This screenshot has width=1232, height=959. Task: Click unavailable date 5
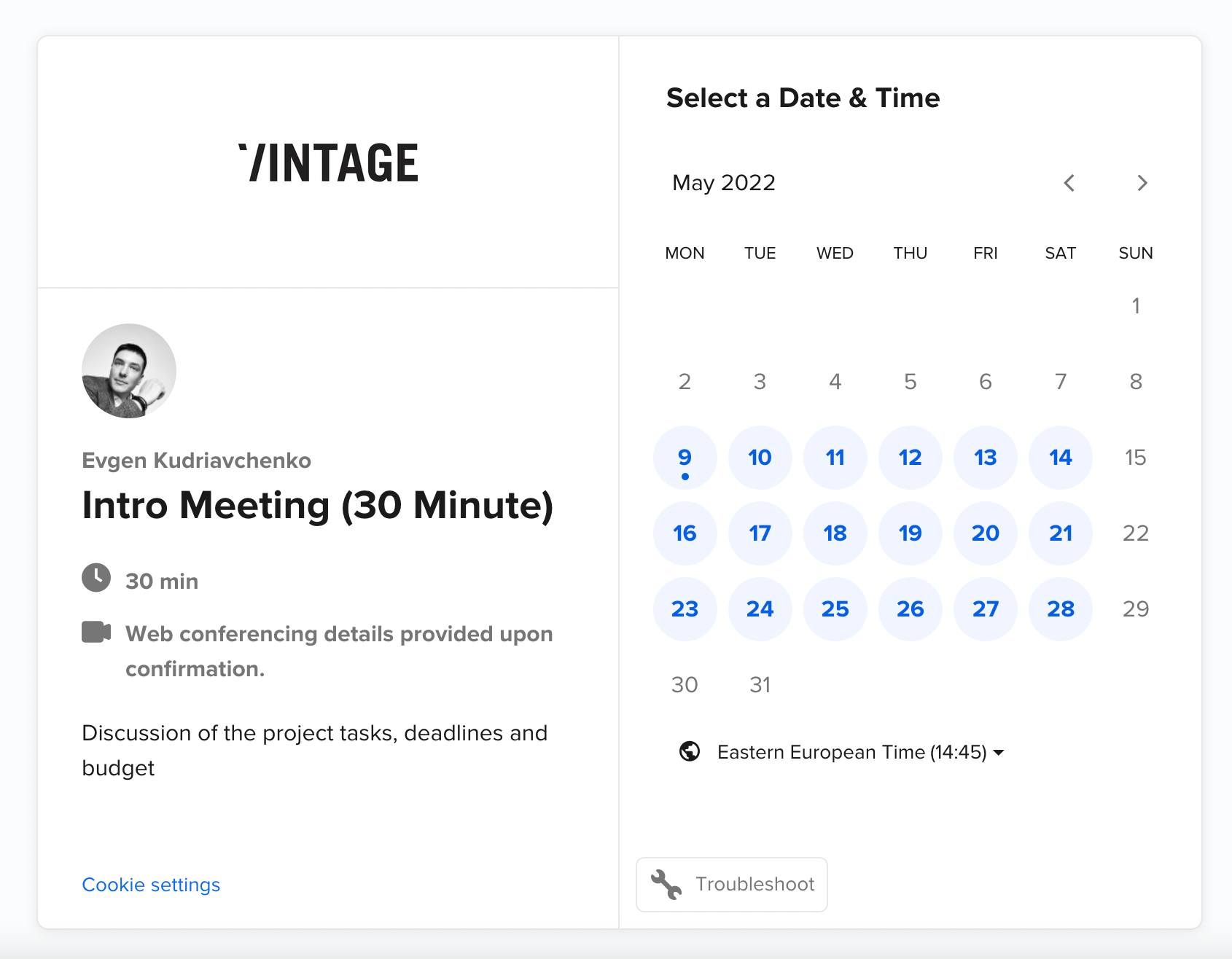click(910, 382)
